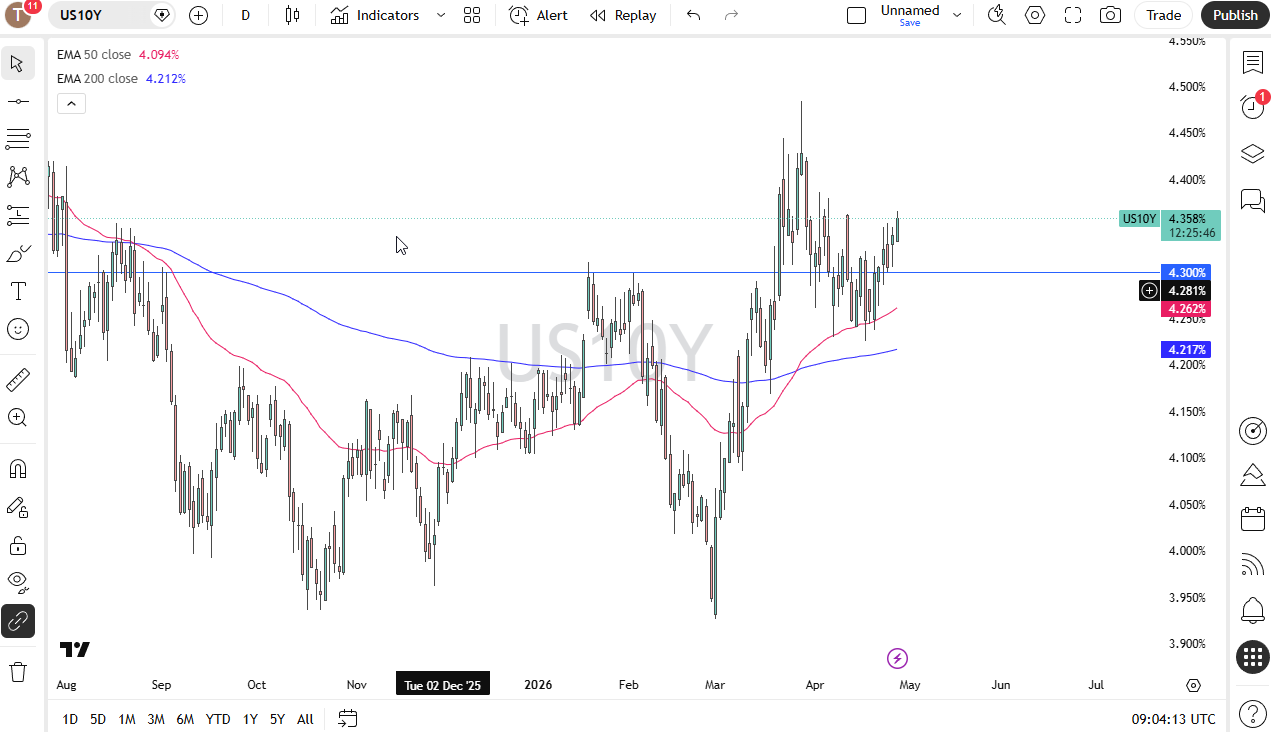1271x732 pixels.
Task: Open the watchlist panel
Action: click(x=1252, y=62)
